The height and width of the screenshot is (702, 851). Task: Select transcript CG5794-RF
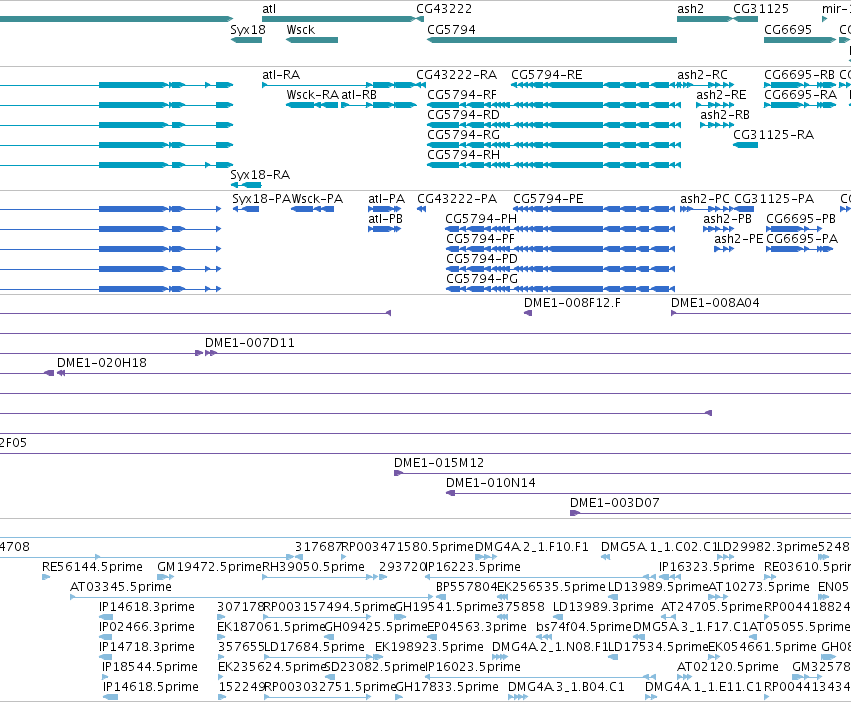pyautogui.click(x=462, y=95)
